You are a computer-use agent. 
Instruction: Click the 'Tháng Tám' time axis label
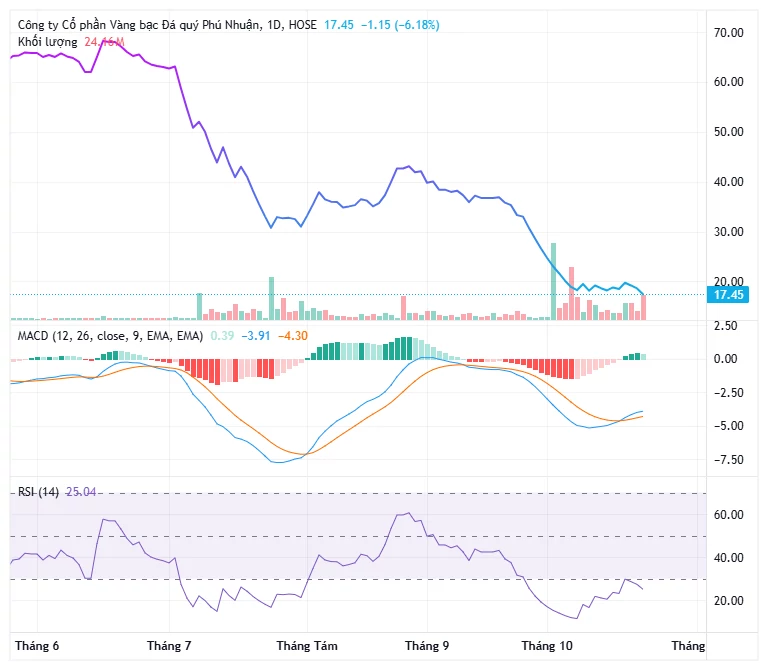tap(307, 646)
